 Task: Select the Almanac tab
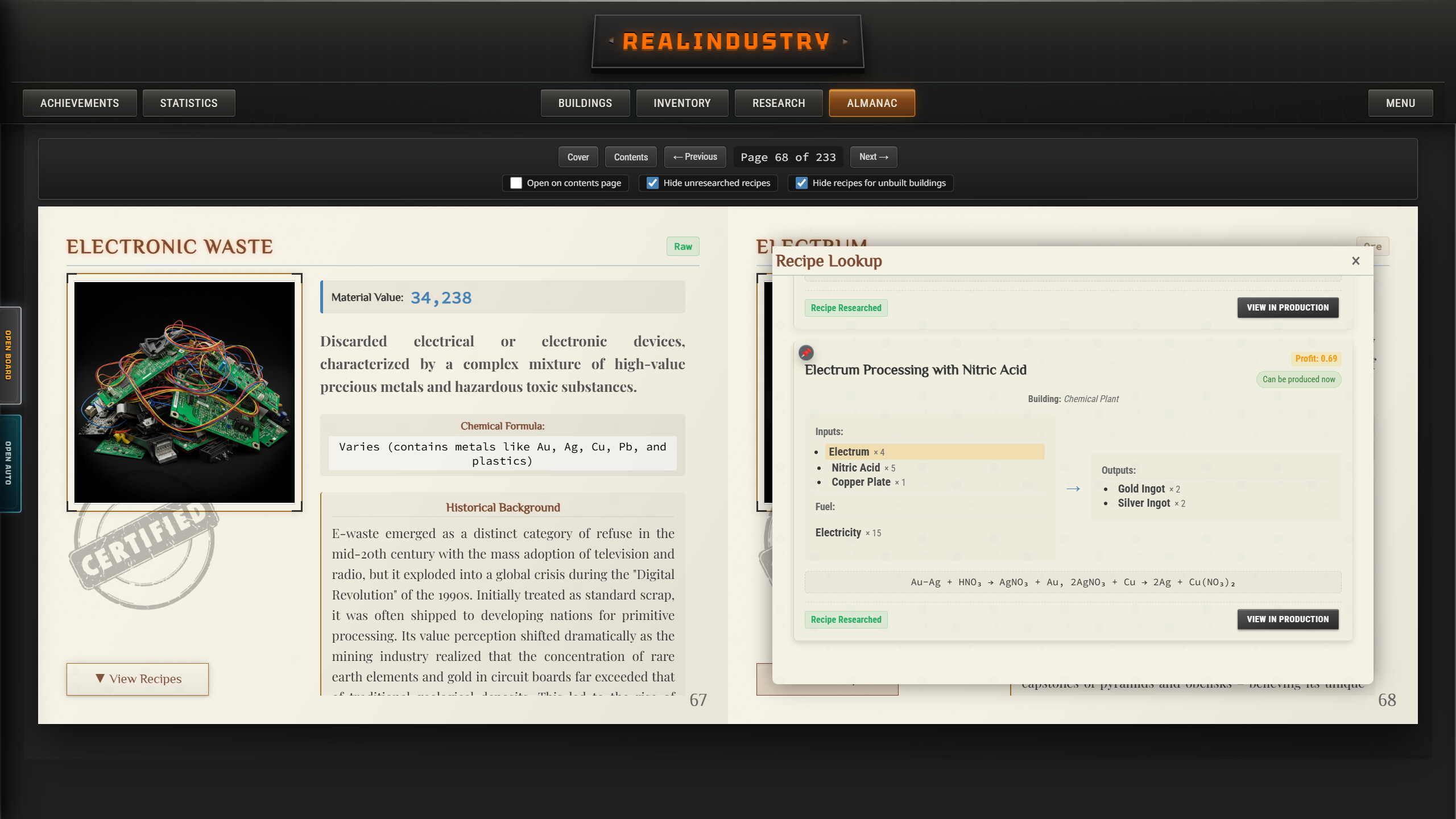pyautogui.click(x=872, y=103)
